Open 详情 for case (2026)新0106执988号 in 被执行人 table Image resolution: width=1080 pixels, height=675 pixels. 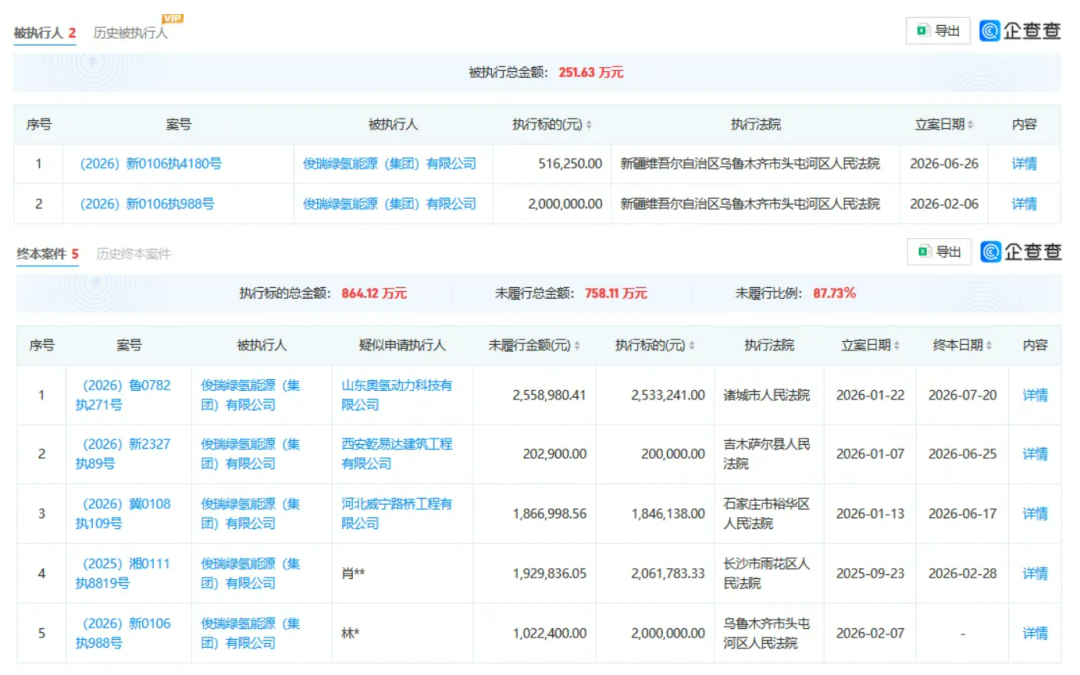click(1024, 204)
